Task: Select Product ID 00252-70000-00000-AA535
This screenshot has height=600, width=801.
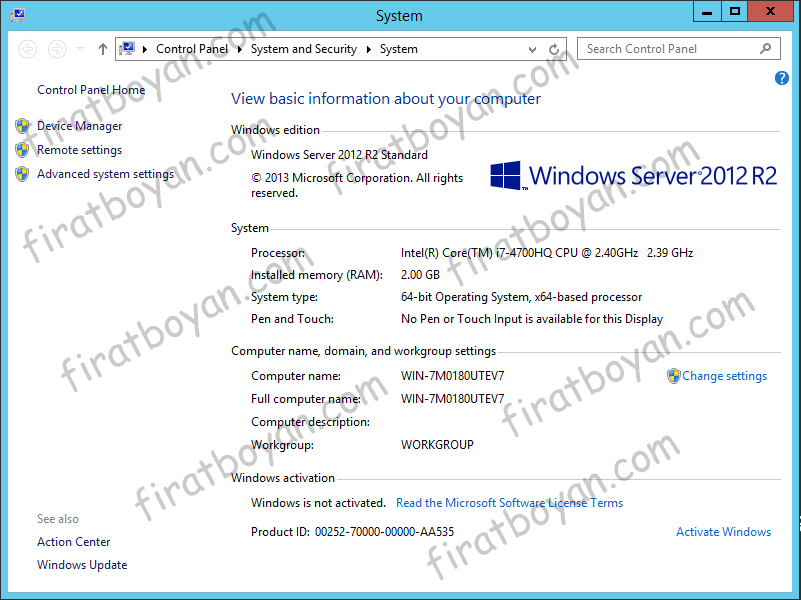Action: coord(384,532)
